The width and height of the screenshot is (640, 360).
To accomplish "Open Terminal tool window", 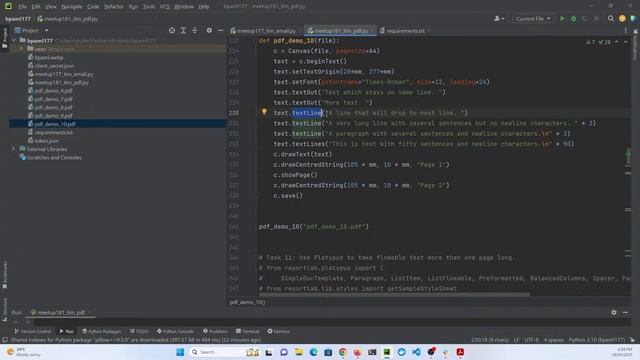I will pyautogui.click(x=247, y=331).
